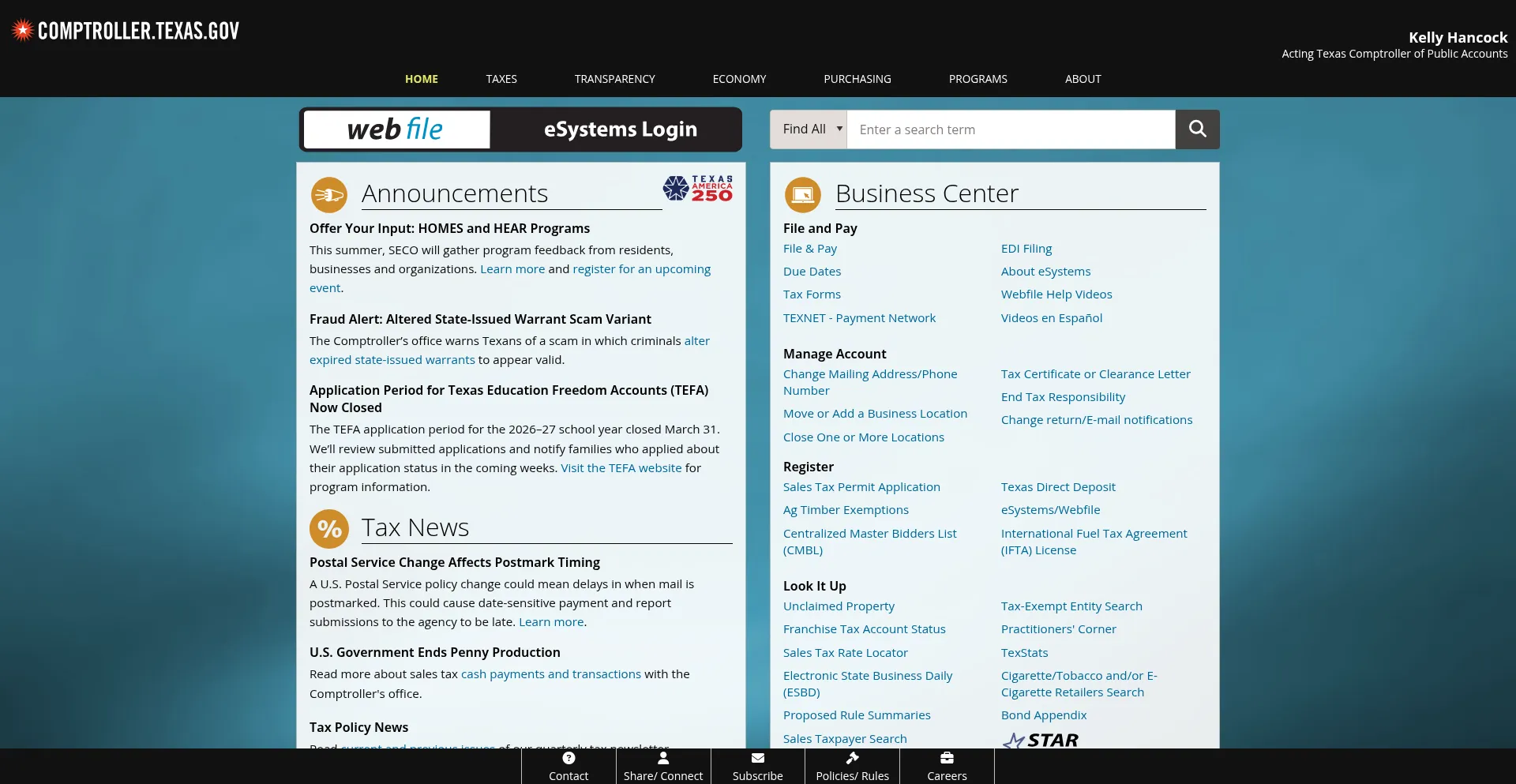Screen dimensions: 1516x784
Task: Open the Purchasing menu
Action: [x=857, y=79]
